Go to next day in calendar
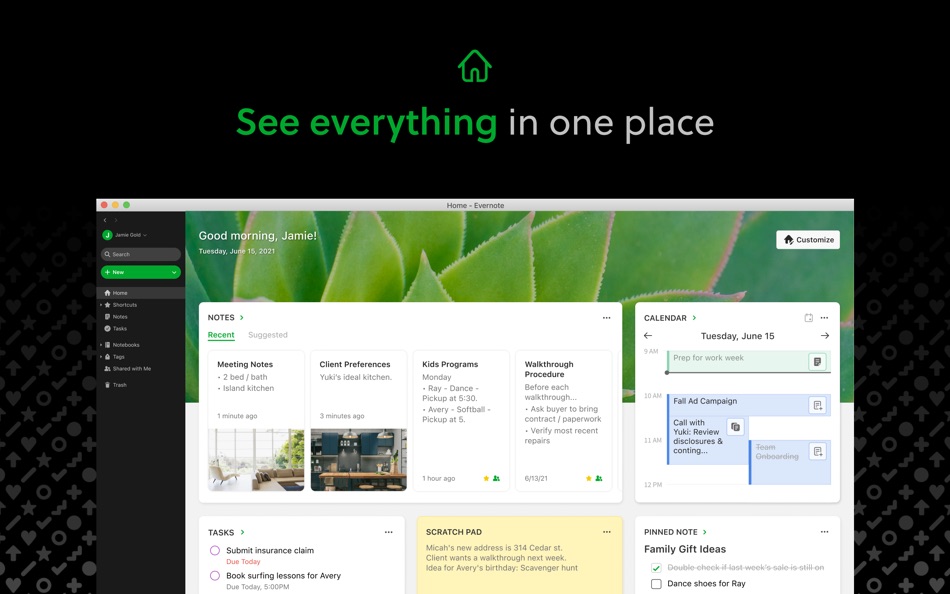 (x=825, y=336)
